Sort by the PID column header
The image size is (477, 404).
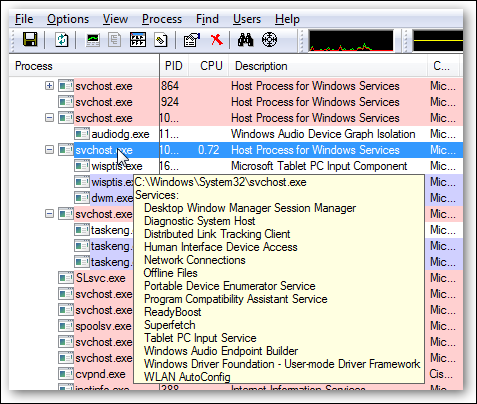tap(174, 66)
